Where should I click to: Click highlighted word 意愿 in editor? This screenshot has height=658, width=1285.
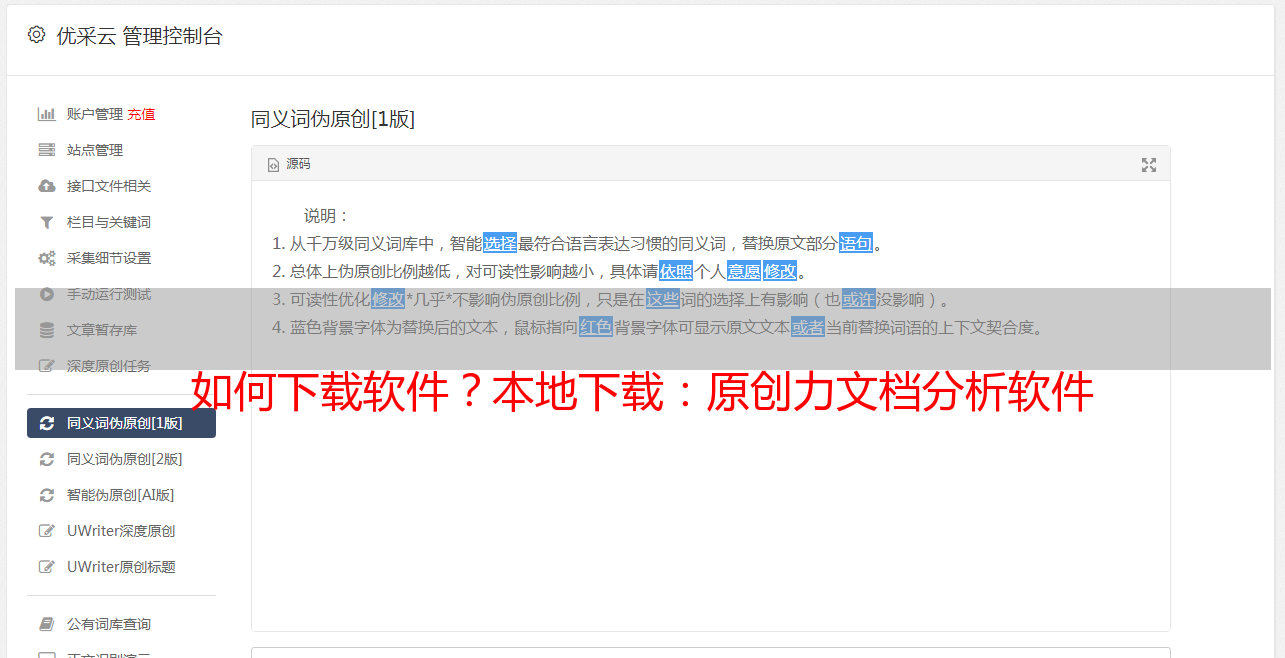coord(744,271)
